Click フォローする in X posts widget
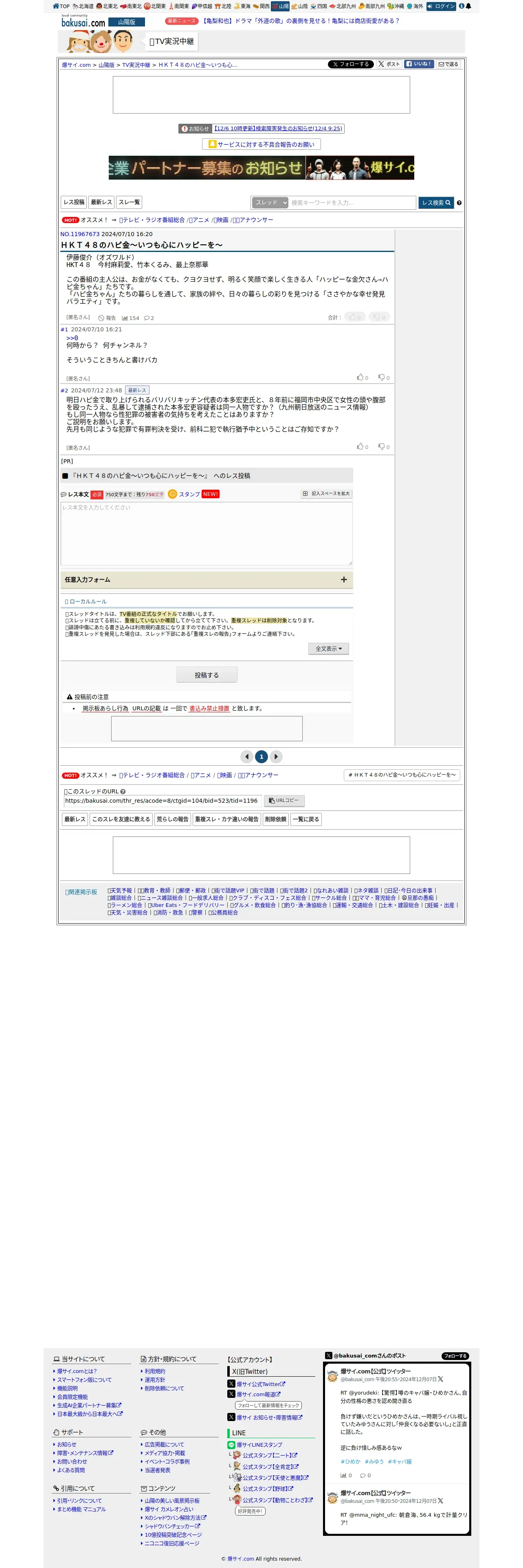This screenshot has width=523, height=1568. coord(455,1356)
